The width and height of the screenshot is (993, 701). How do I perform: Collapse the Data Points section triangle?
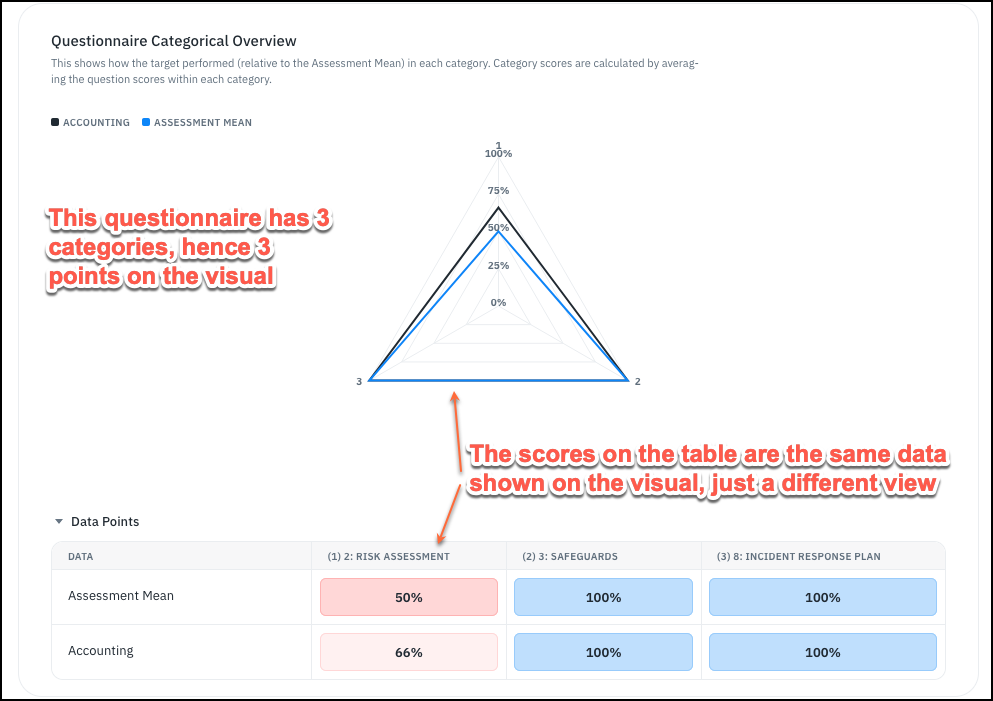59,522
